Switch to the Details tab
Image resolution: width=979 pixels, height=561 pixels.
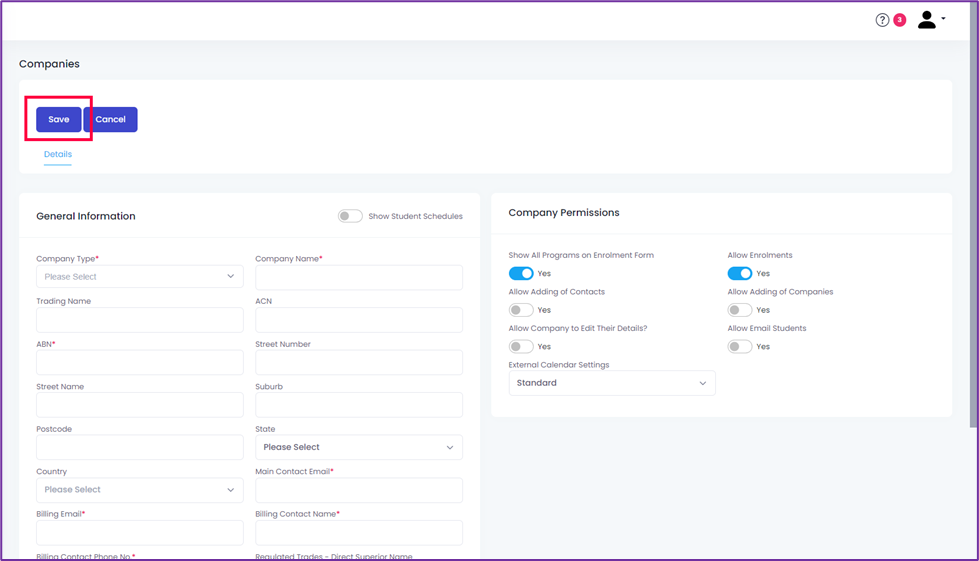pos(57,154)
